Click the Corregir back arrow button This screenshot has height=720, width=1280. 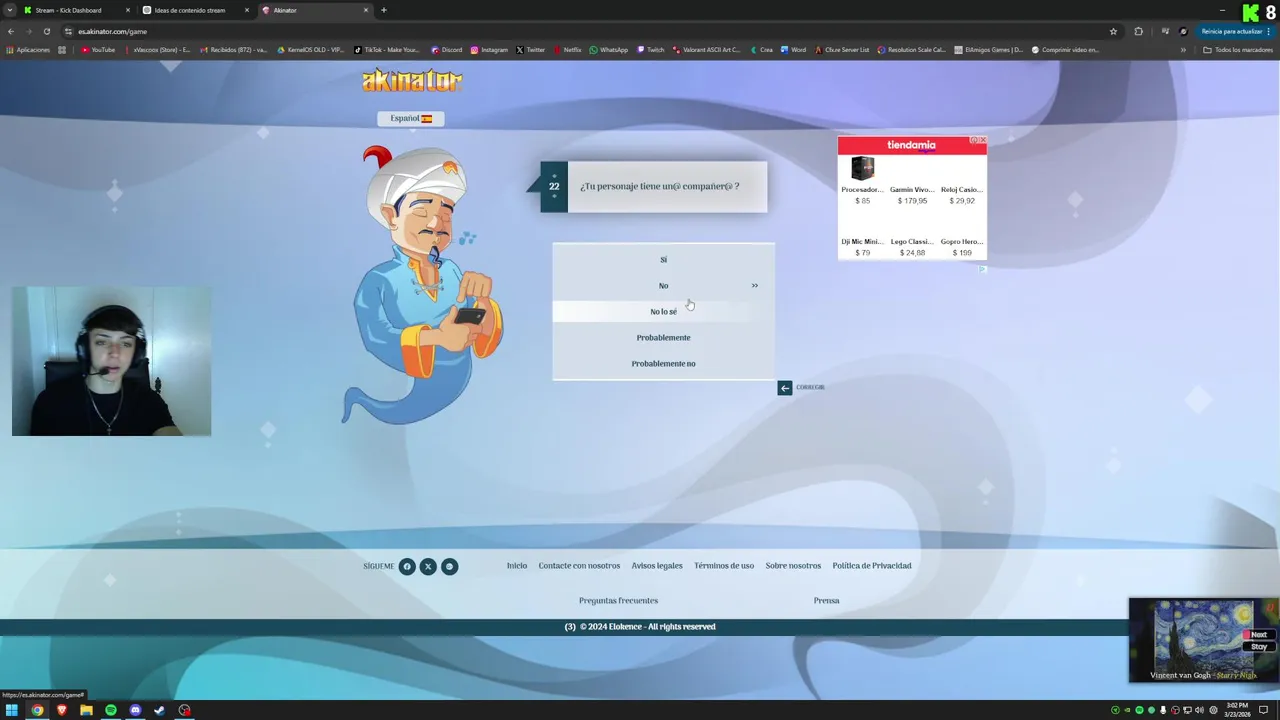pos(785,387)
